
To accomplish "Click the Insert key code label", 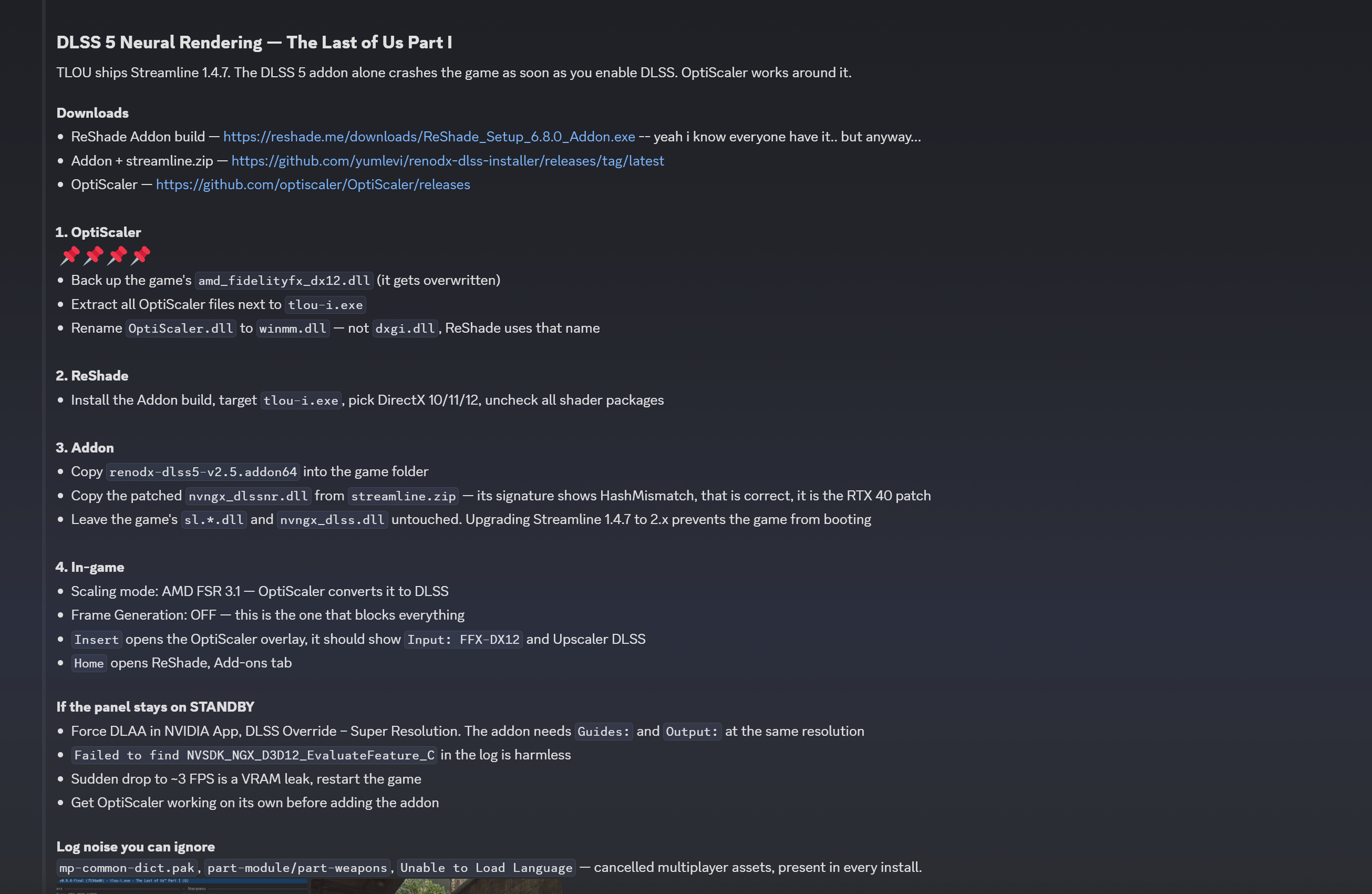I will 96,640.
